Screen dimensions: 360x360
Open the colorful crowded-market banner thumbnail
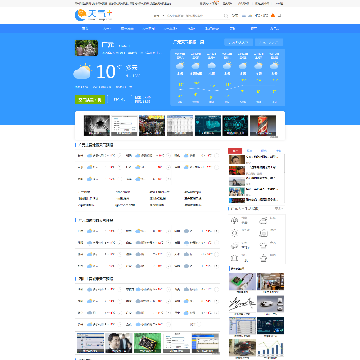coord(152,125)
